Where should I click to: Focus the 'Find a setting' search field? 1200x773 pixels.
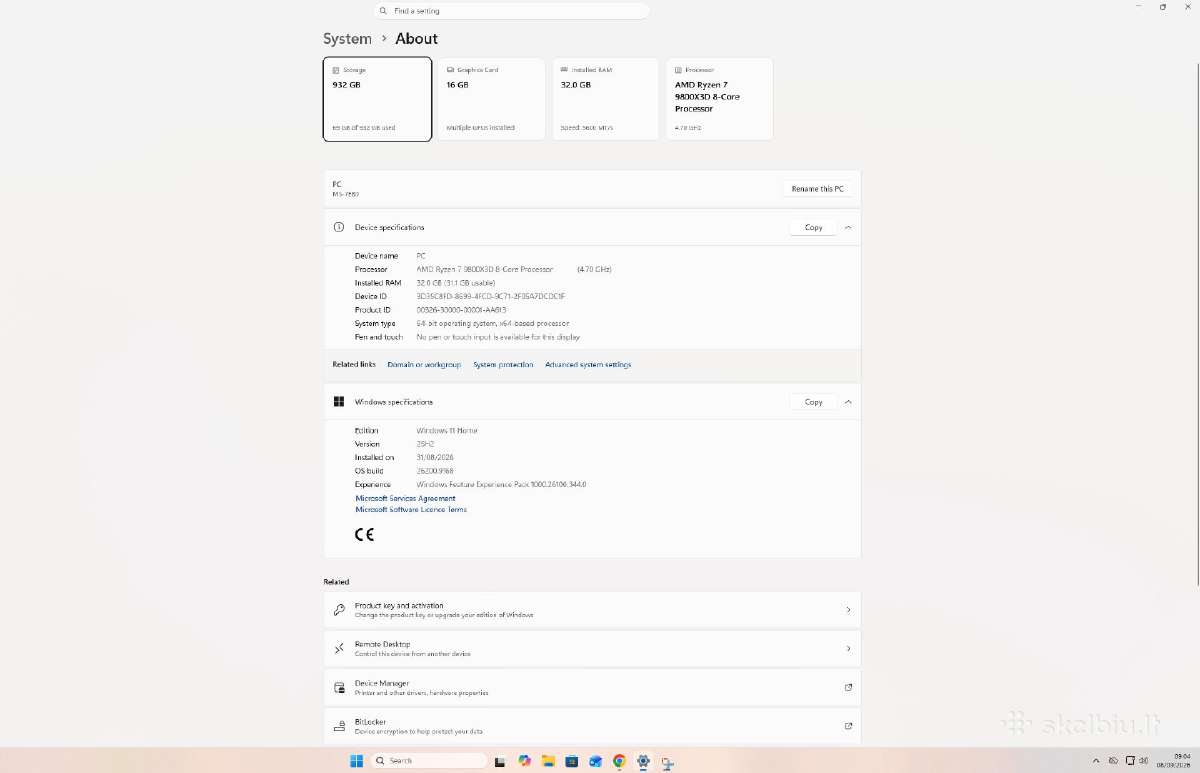coord(512,10)
